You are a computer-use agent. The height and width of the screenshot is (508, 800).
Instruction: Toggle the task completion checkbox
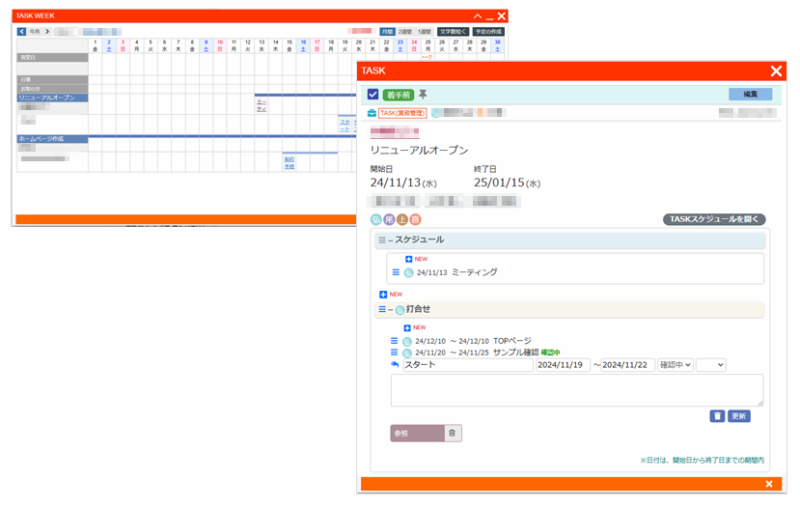coord(372,94)
